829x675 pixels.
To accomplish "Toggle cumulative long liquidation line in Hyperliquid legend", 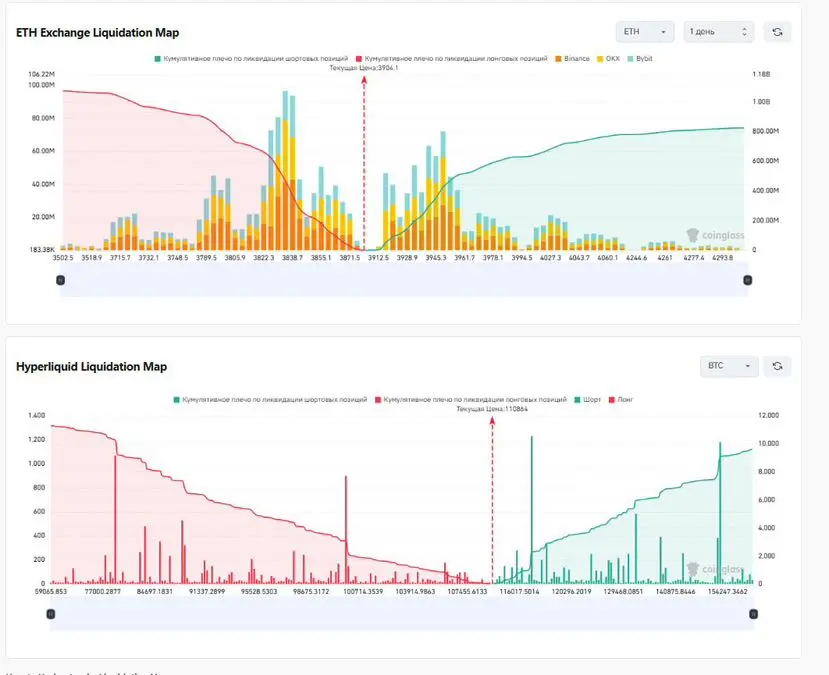I will (x=471, y=400).
